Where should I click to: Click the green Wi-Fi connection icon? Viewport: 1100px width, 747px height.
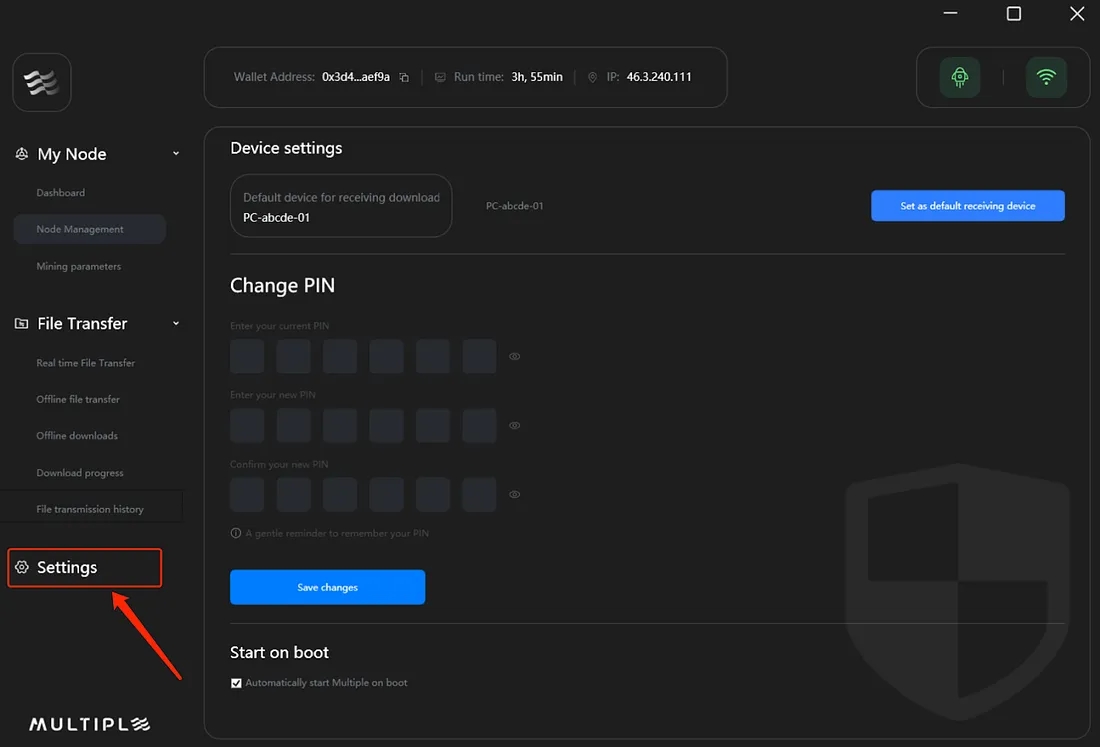coord(1046,77)
